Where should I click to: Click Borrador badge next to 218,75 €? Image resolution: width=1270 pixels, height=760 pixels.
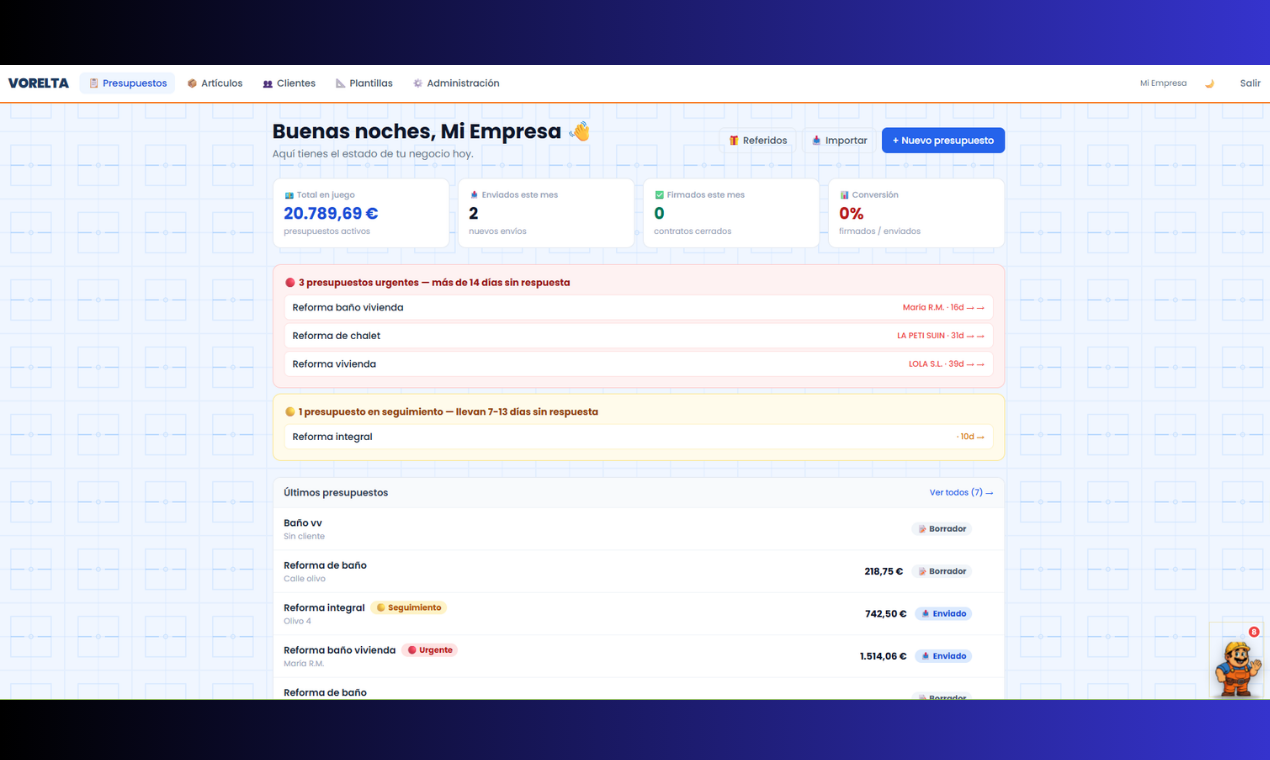tap(942, 571)
